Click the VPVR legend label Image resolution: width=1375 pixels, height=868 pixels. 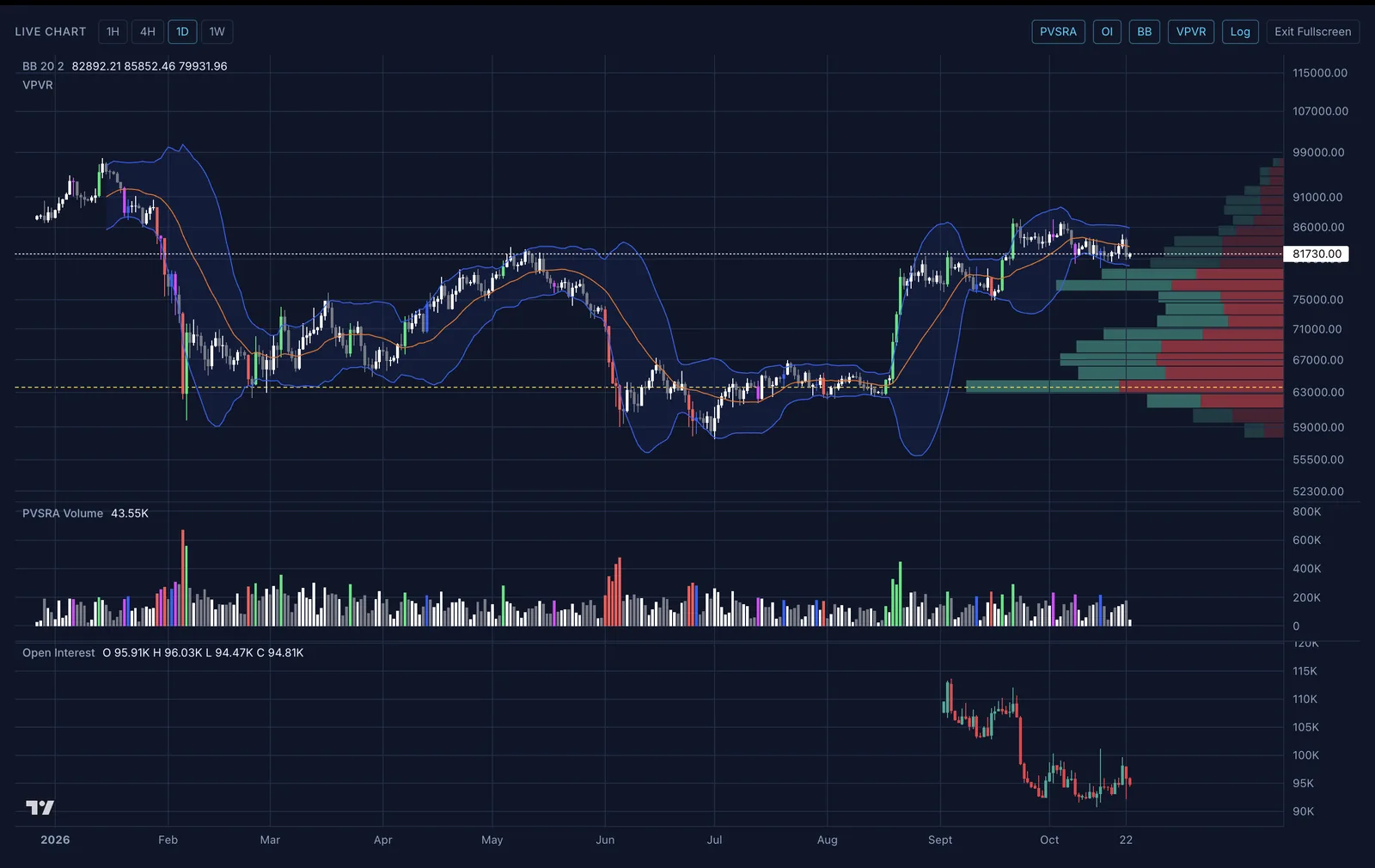38,85
